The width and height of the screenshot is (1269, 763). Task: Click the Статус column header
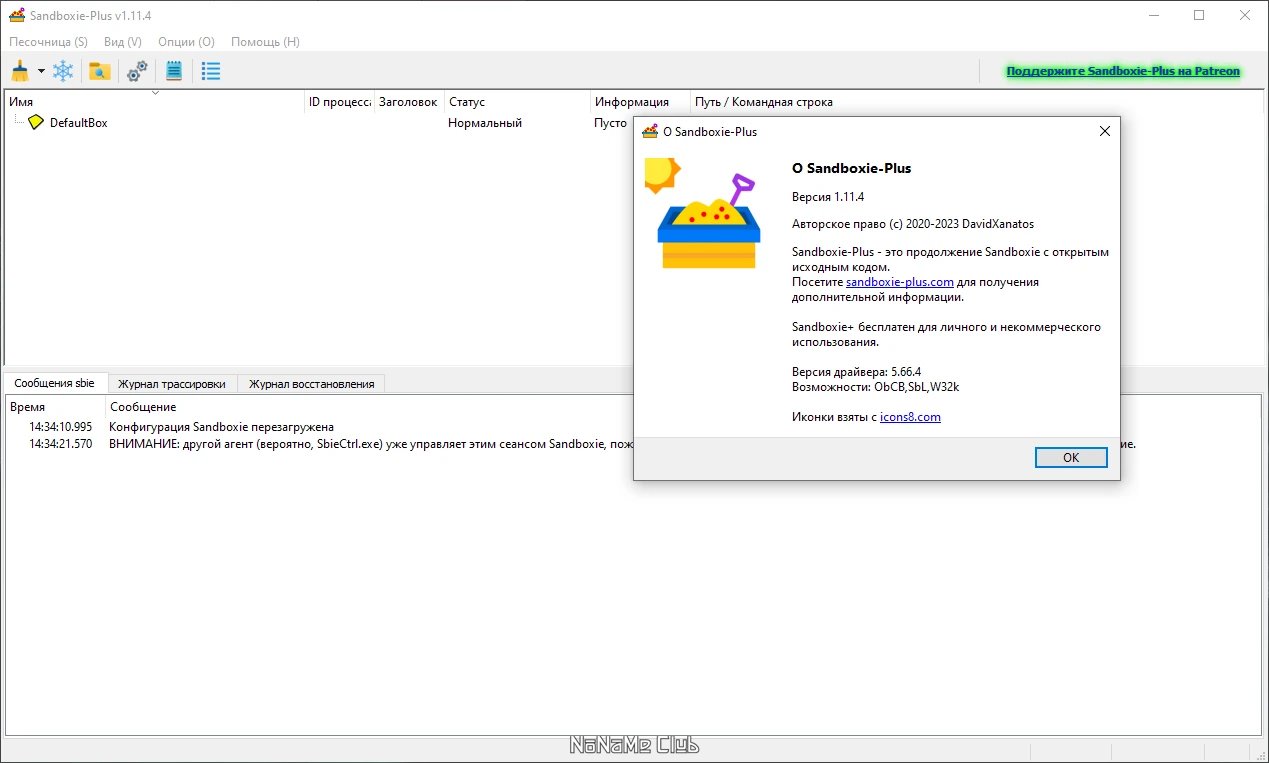point(517,102)
